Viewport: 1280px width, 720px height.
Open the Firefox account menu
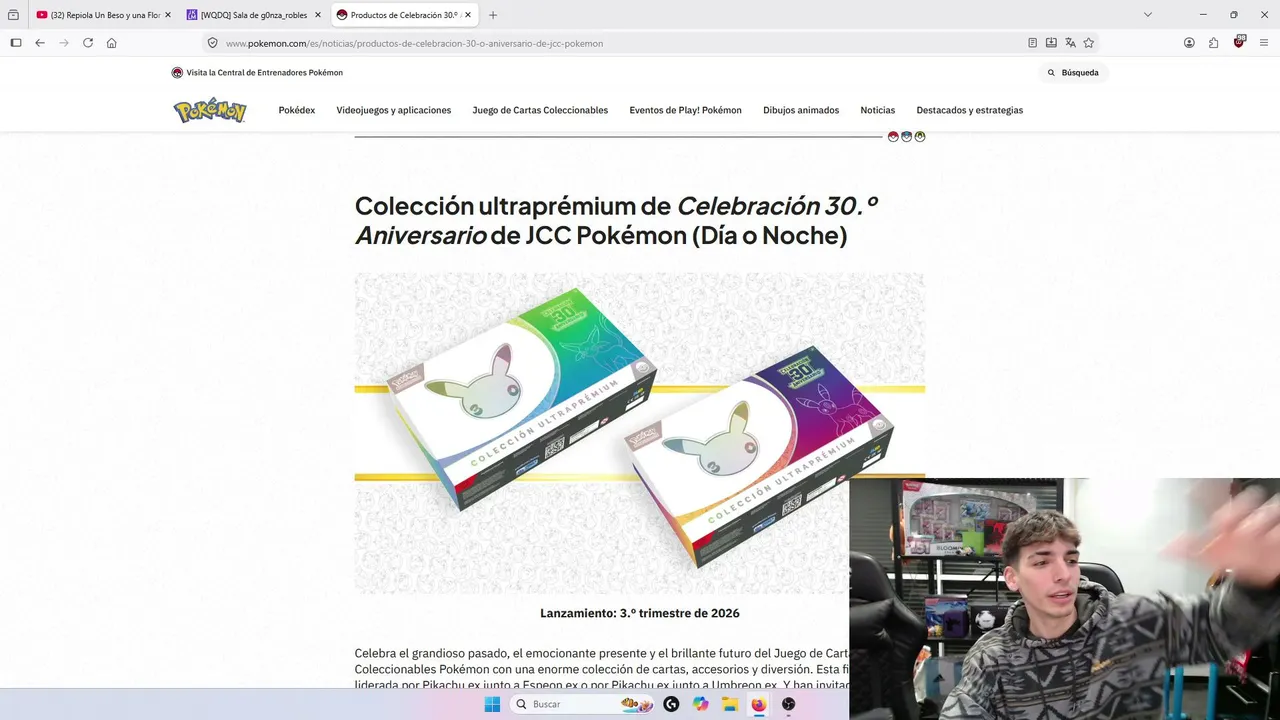1189,43
